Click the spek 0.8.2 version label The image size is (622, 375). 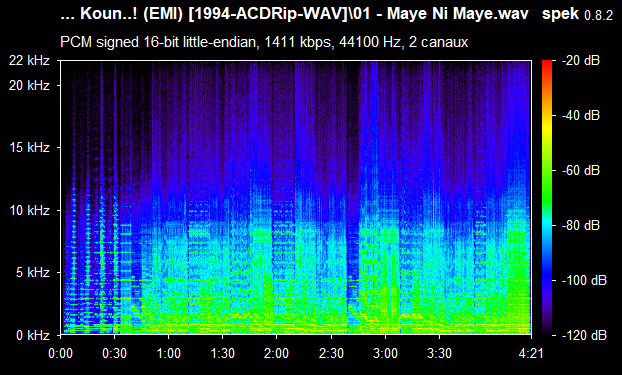click(577, 14)
